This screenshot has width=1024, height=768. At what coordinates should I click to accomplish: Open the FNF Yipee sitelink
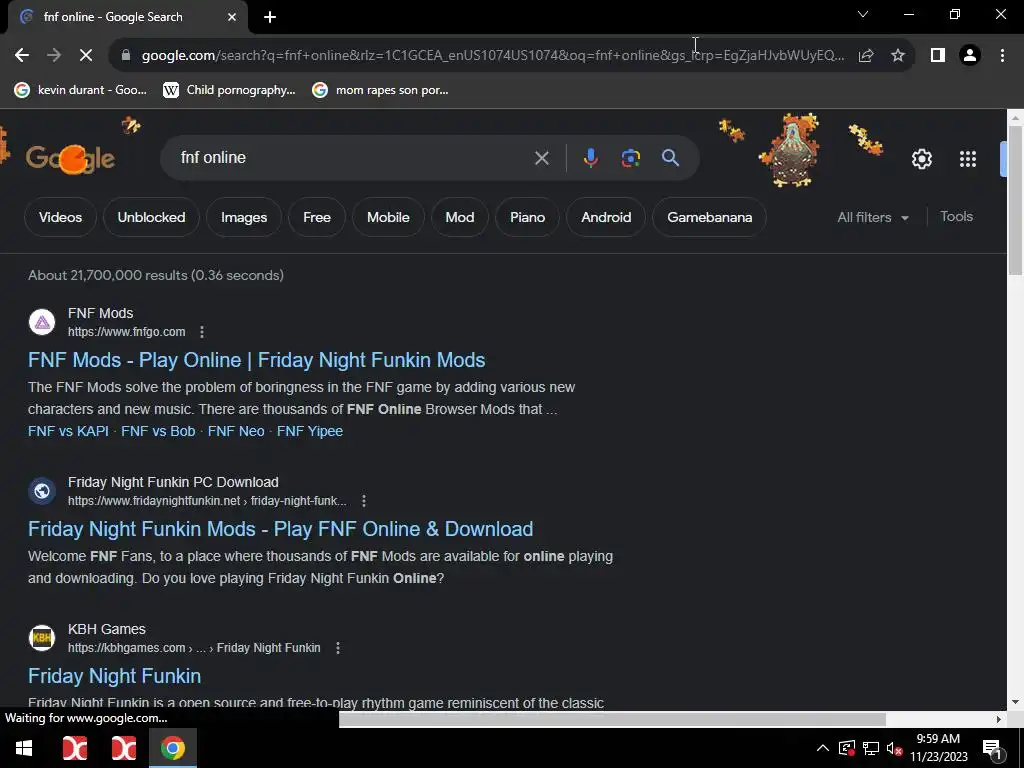tap(310, 431)
